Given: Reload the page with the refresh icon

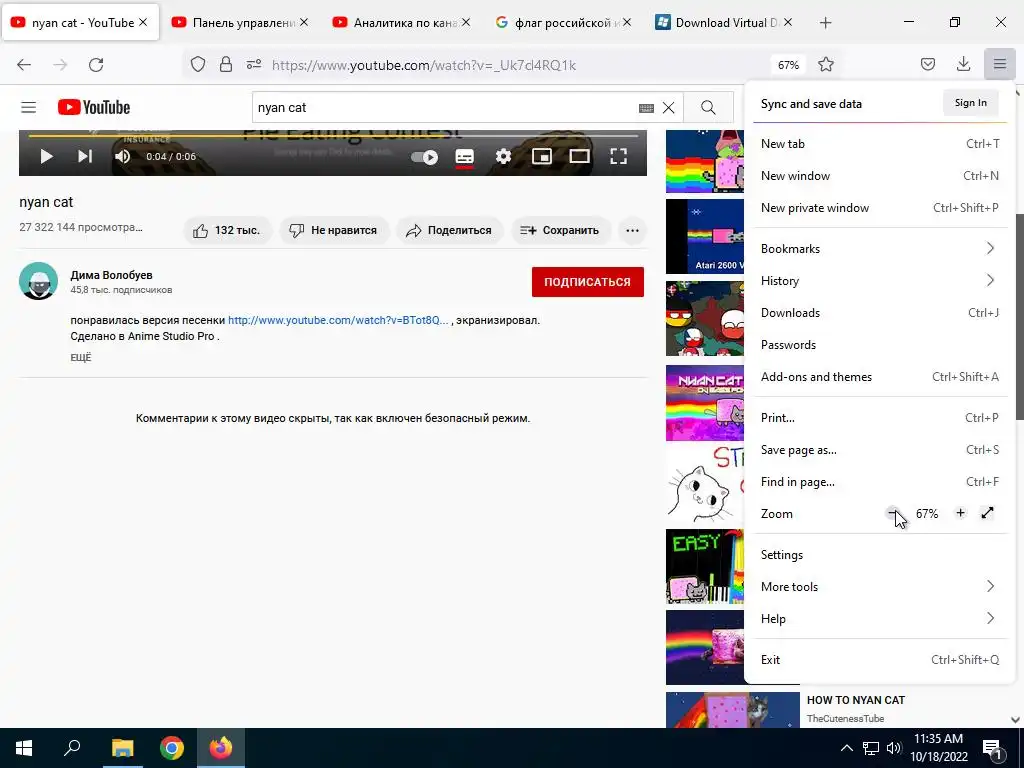Looking at the screenshot, I should pos(96,65).
